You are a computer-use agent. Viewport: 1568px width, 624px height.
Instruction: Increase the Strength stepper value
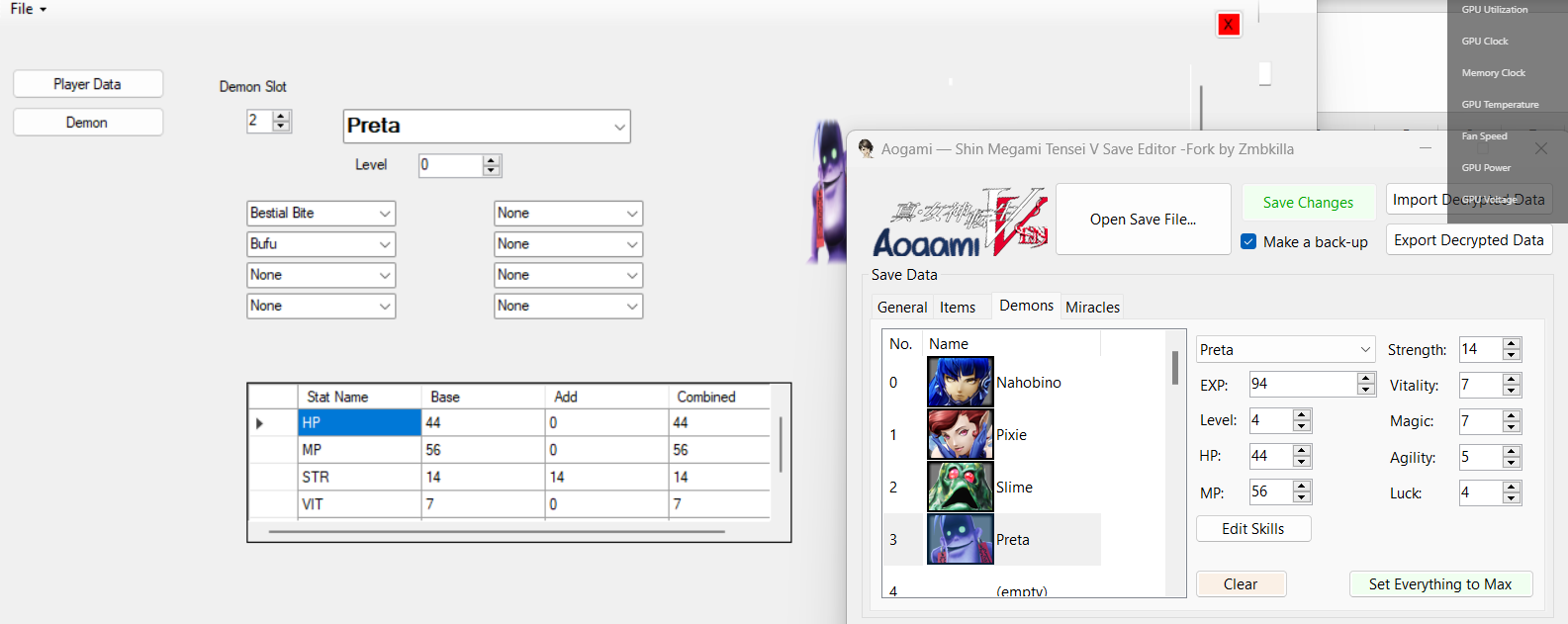coord(1511,343)
